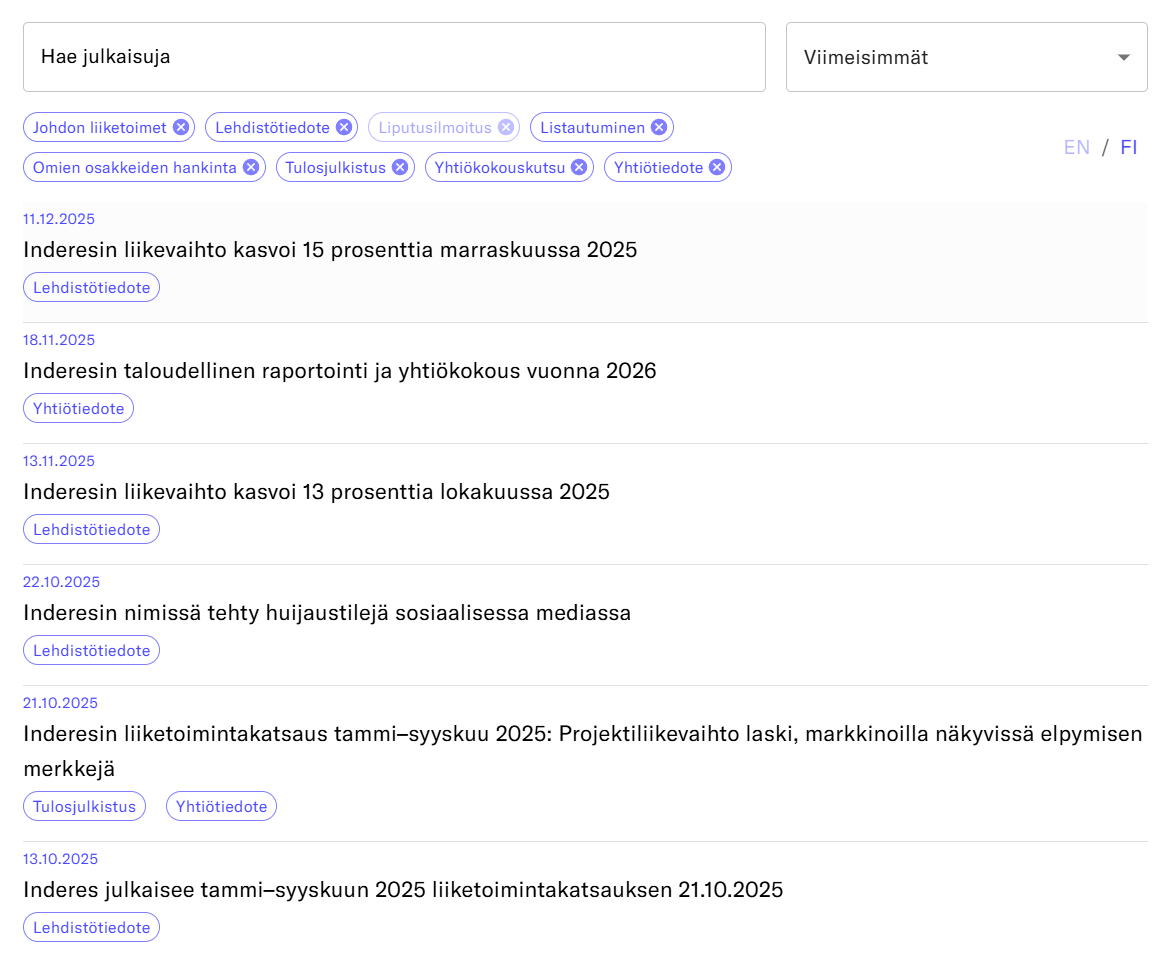Open the Viimeisimmät sort dropdown

point(950,57)
